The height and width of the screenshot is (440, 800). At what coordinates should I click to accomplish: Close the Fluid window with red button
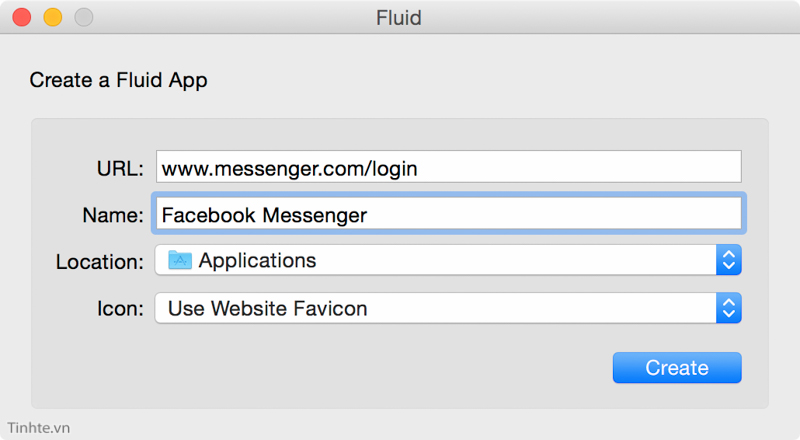click(x=22, y=17)
